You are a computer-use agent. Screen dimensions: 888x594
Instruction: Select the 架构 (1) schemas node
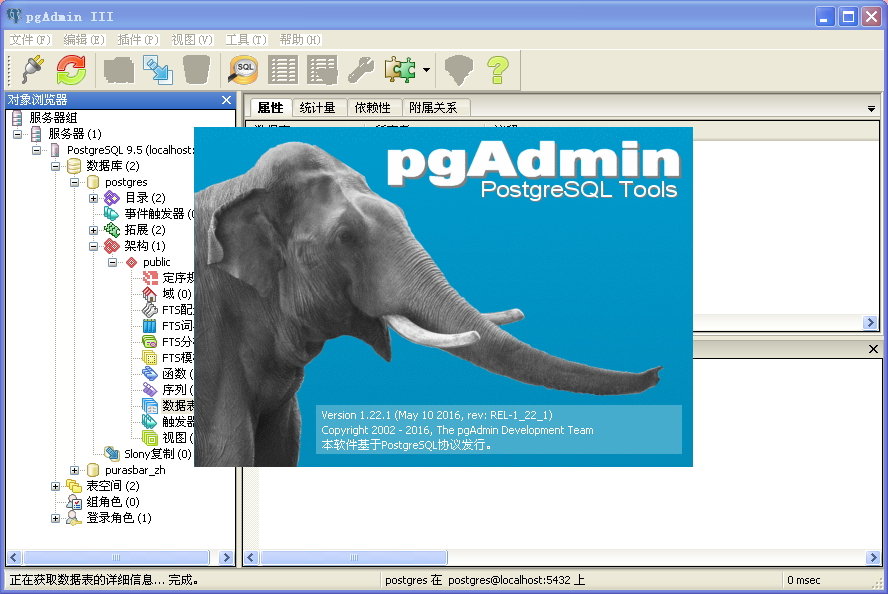pos(145,246)
